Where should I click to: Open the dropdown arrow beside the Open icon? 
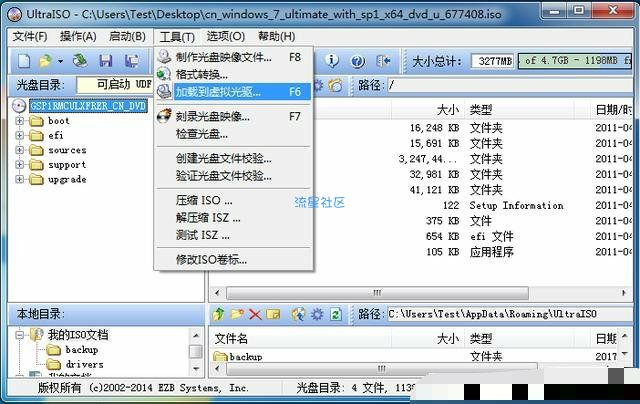point(60,62)
